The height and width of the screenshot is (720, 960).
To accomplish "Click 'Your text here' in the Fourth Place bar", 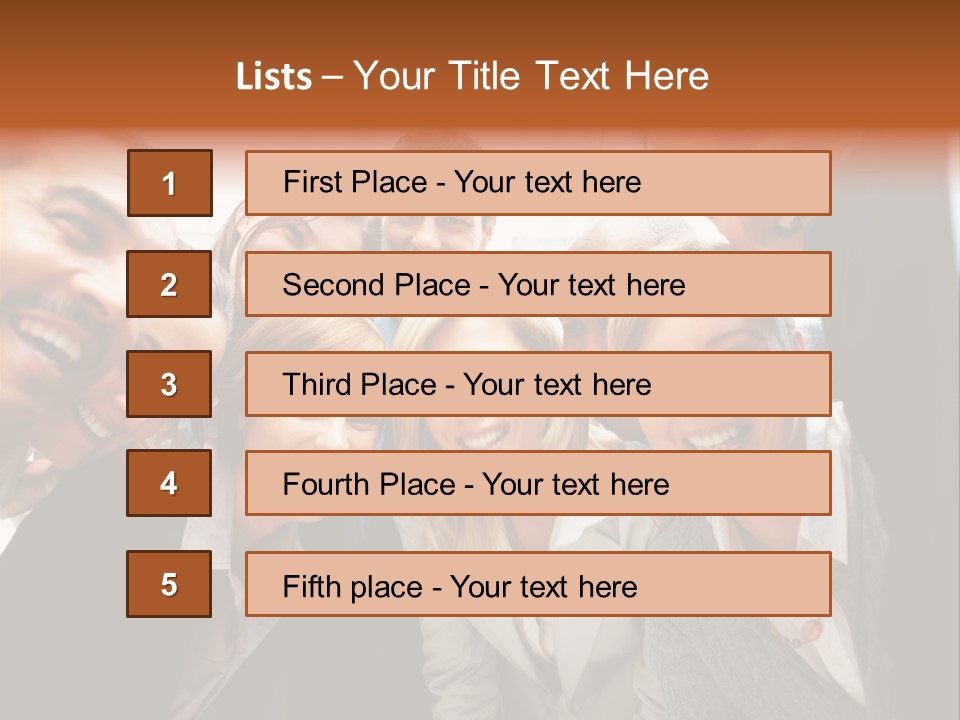I will click(x=575, y=485).
